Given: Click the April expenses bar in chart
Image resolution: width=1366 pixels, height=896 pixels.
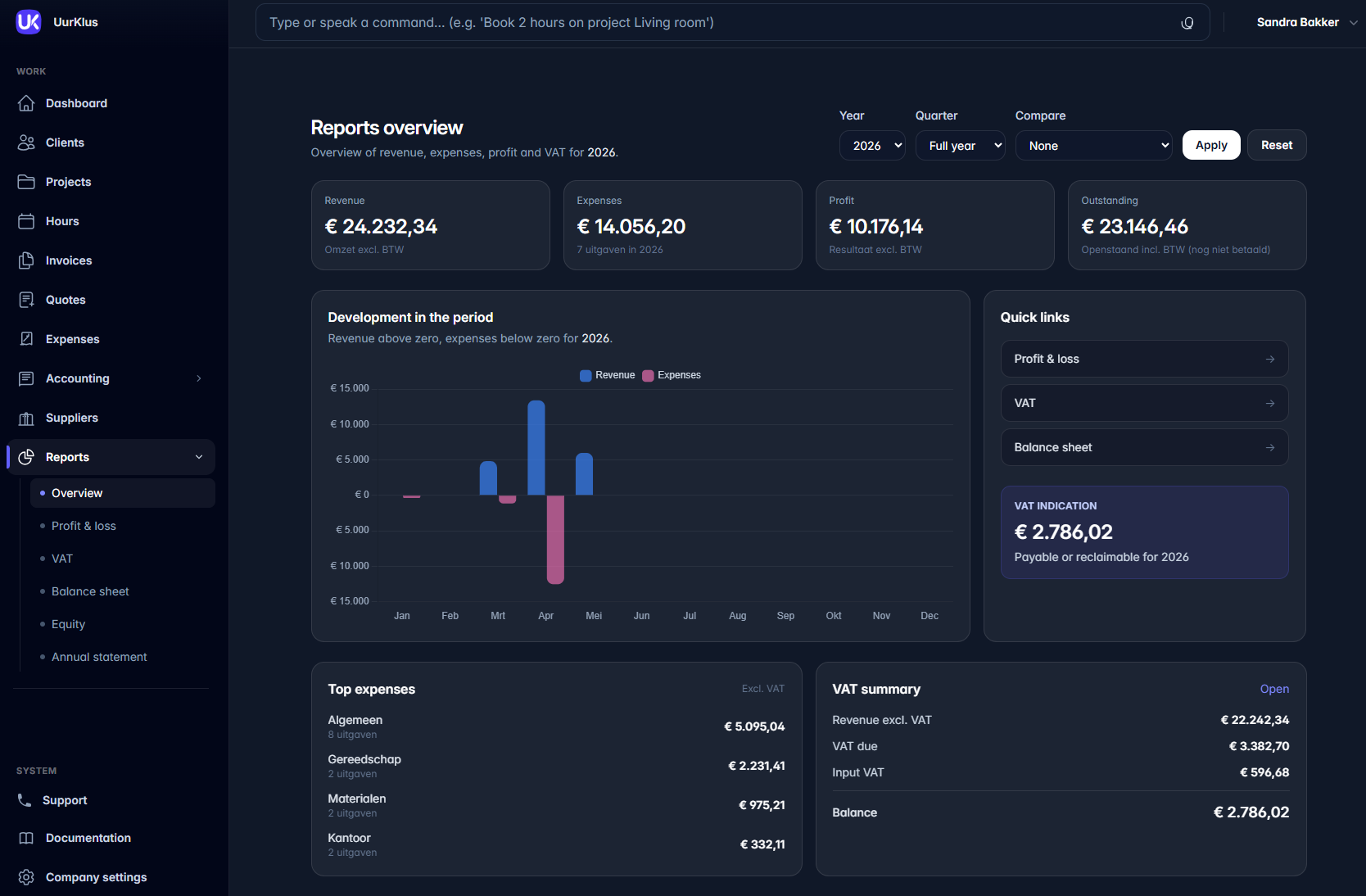Looking at the screenshot, I should click(555, 540).
